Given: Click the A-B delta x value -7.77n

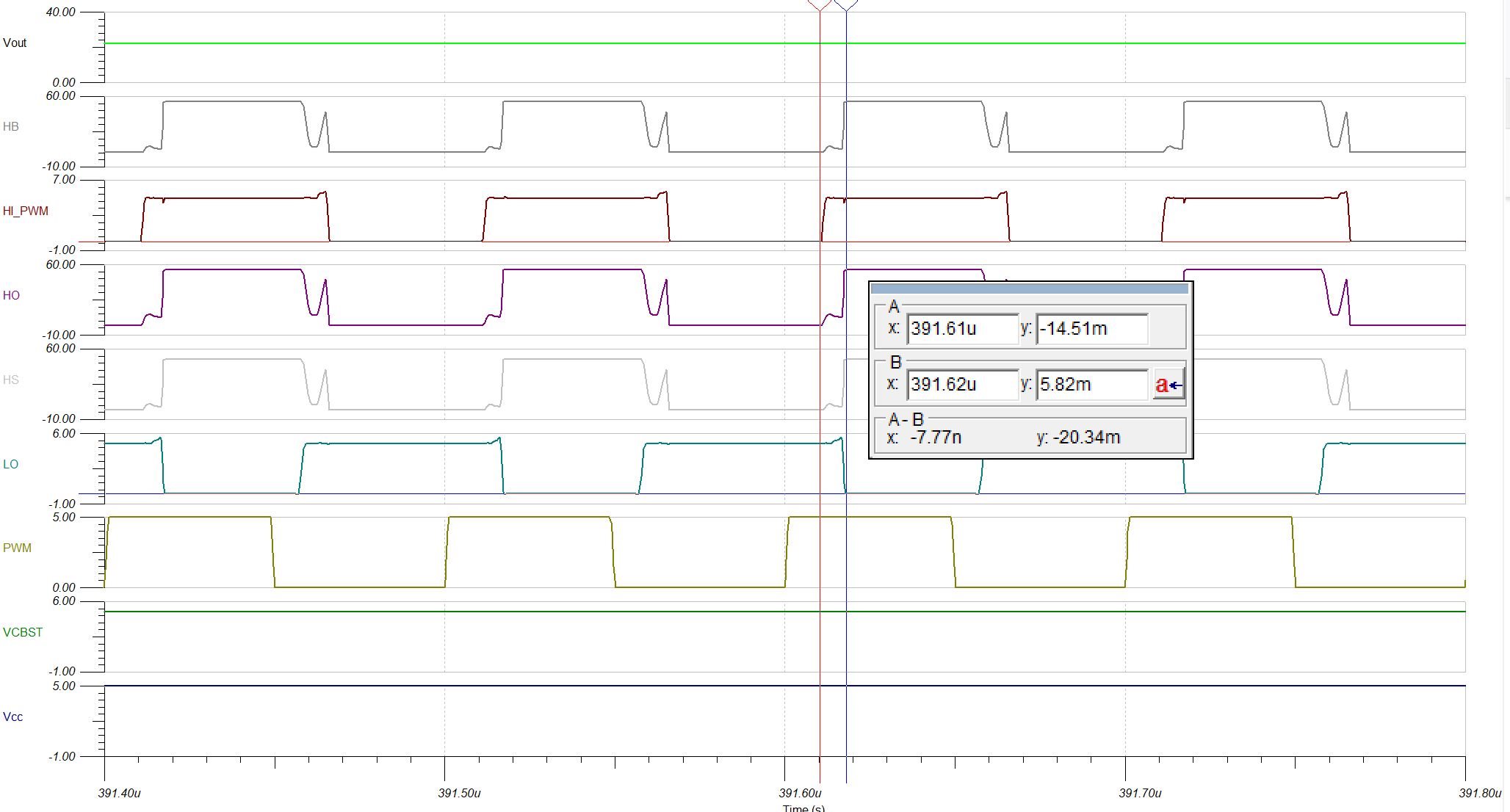Looking at the screenshot, I should pos(936,438).
